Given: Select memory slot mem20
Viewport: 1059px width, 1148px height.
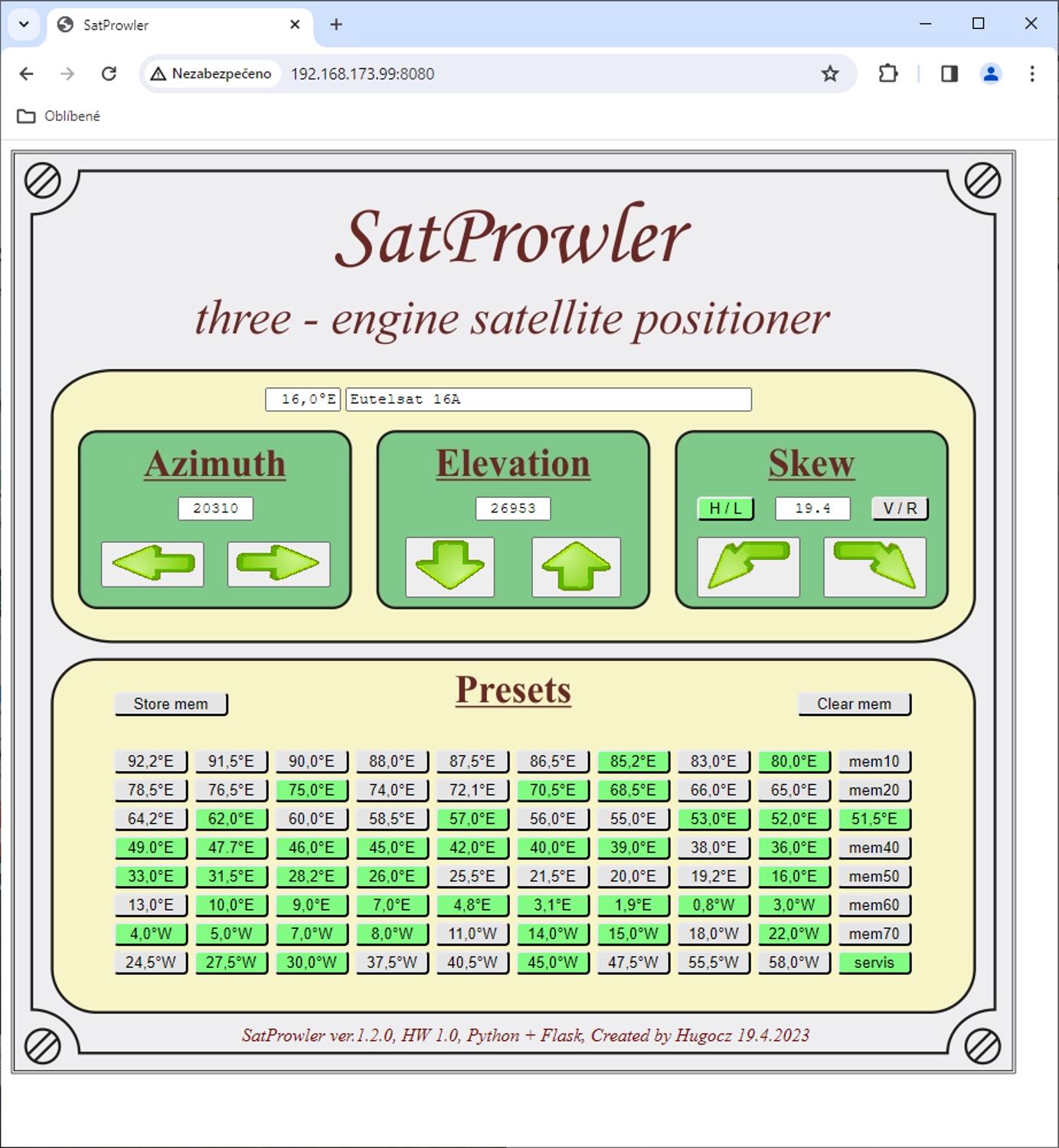Looking at the screenshot, I should (874, 790).
